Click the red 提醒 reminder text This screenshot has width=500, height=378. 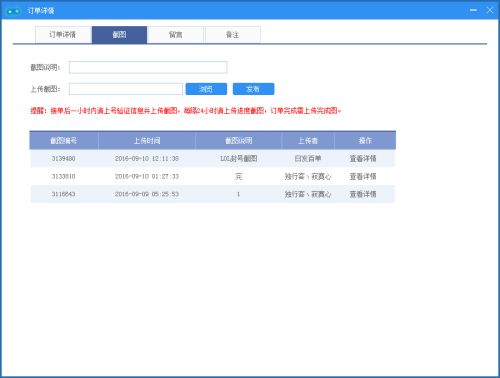click(x=186, y=111)
